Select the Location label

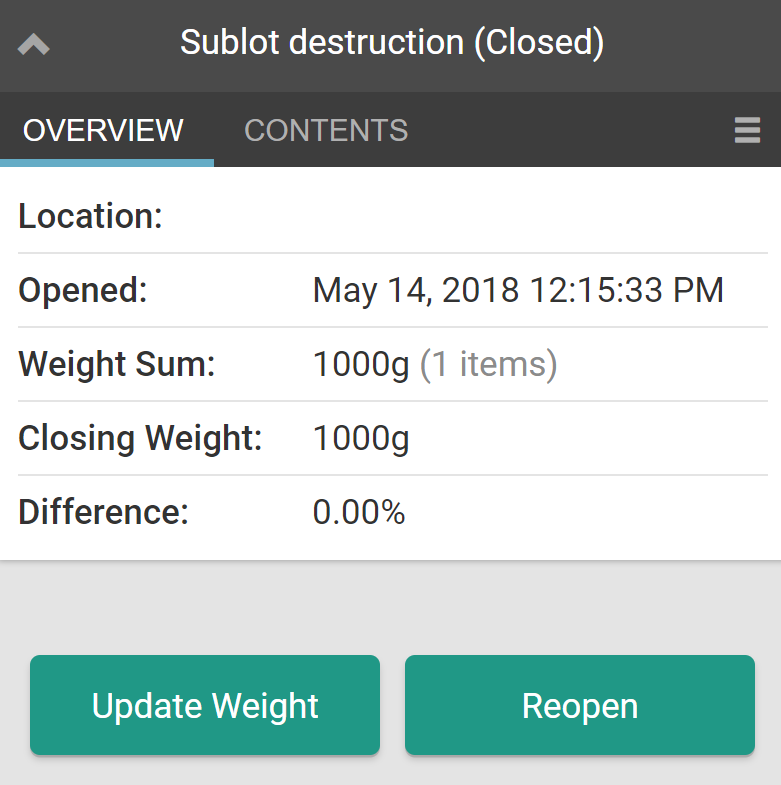point(90,216)
